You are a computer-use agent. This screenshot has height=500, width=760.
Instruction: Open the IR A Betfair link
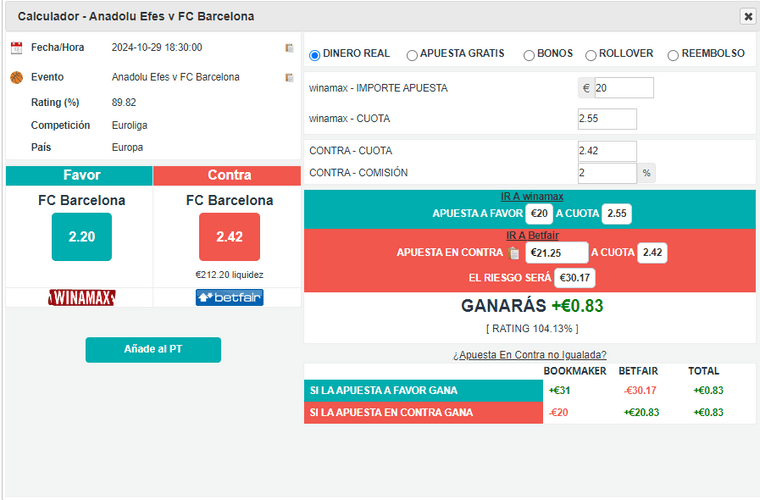tap(530, 235)
